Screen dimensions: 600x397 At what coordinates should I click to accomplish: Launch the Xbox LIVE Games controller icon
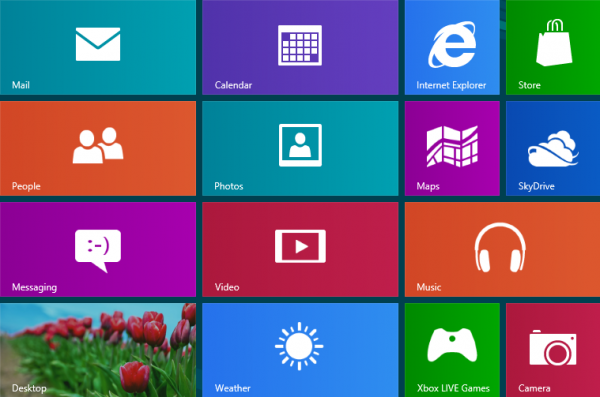click(x=452, y=345)
